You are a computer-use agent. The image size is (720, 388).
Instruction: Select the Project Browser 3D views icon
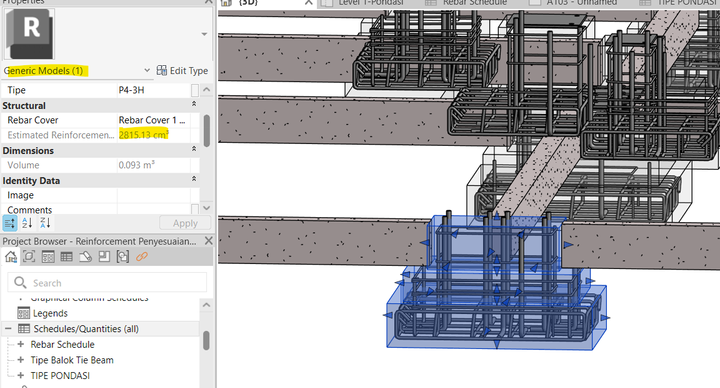click(29, 256)
